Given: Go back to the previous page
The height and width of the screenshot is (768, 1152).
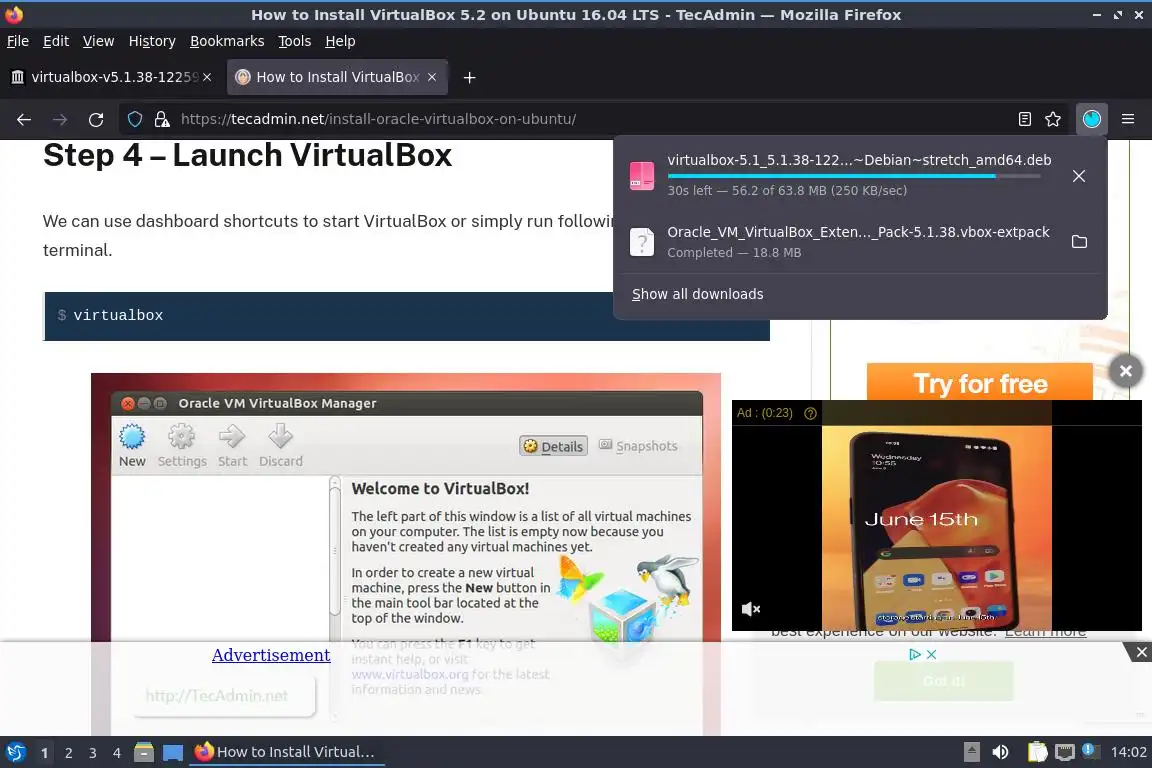Looking at the screenshot, I should pyautogui.click(x=24, y=119).
